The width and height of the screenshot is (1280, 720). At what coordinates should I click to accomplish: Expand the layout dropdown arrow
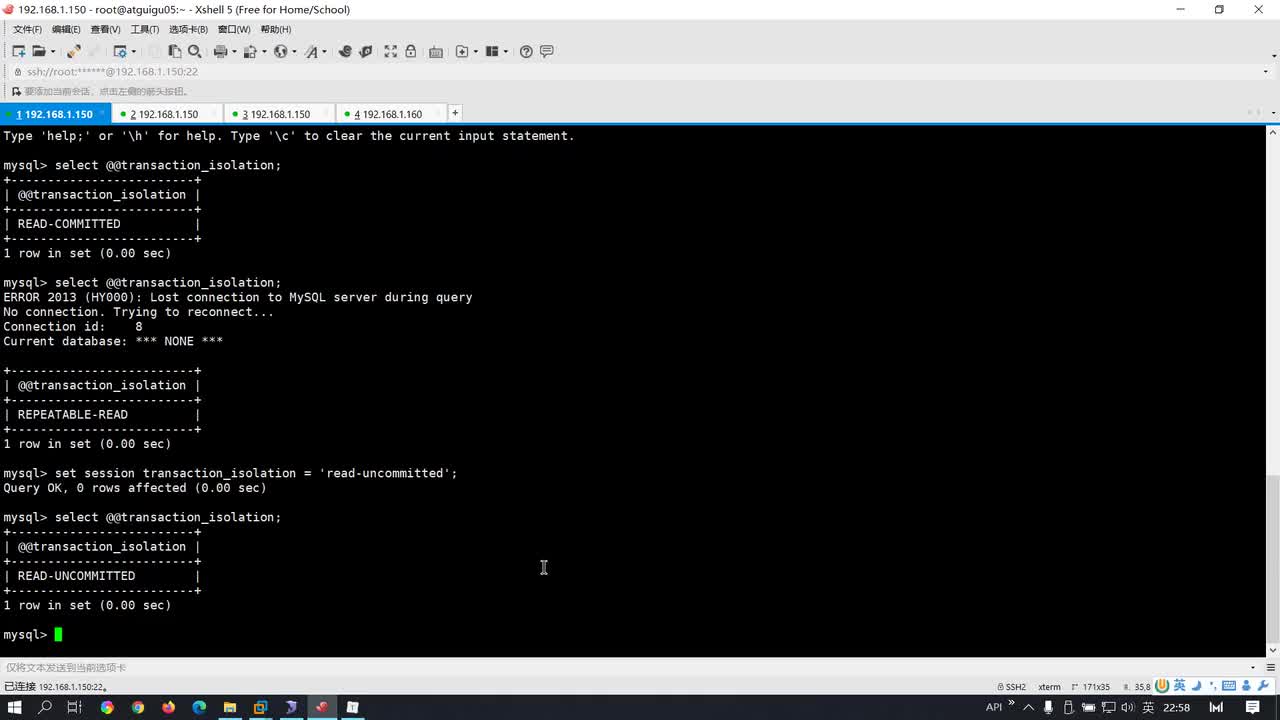point(506,52)
